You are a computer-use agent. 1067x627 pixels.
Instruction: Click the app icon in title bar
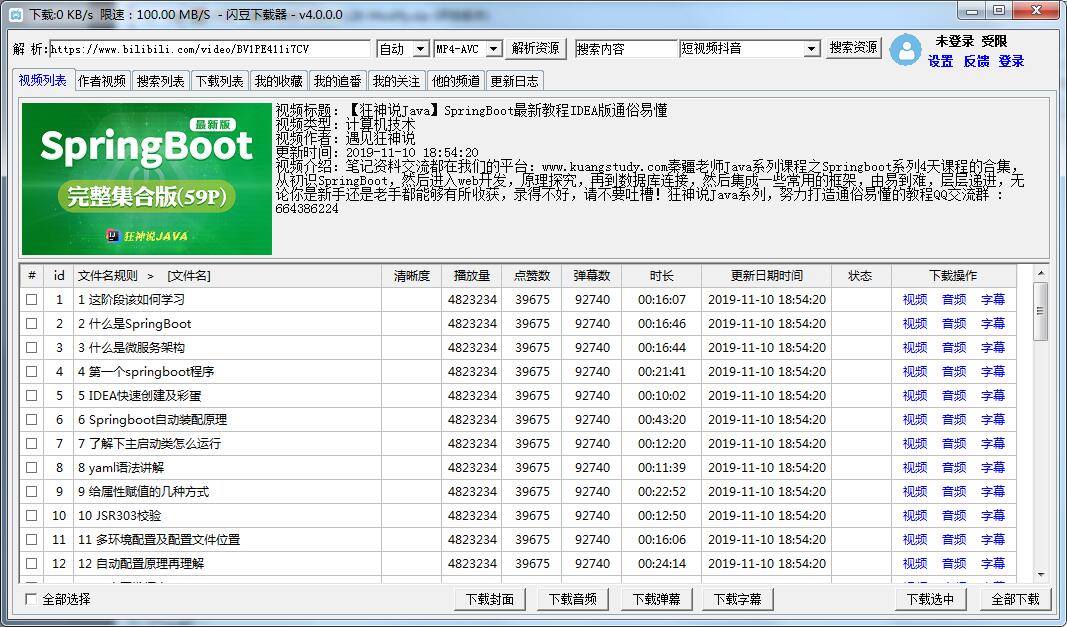click(15, 14)
